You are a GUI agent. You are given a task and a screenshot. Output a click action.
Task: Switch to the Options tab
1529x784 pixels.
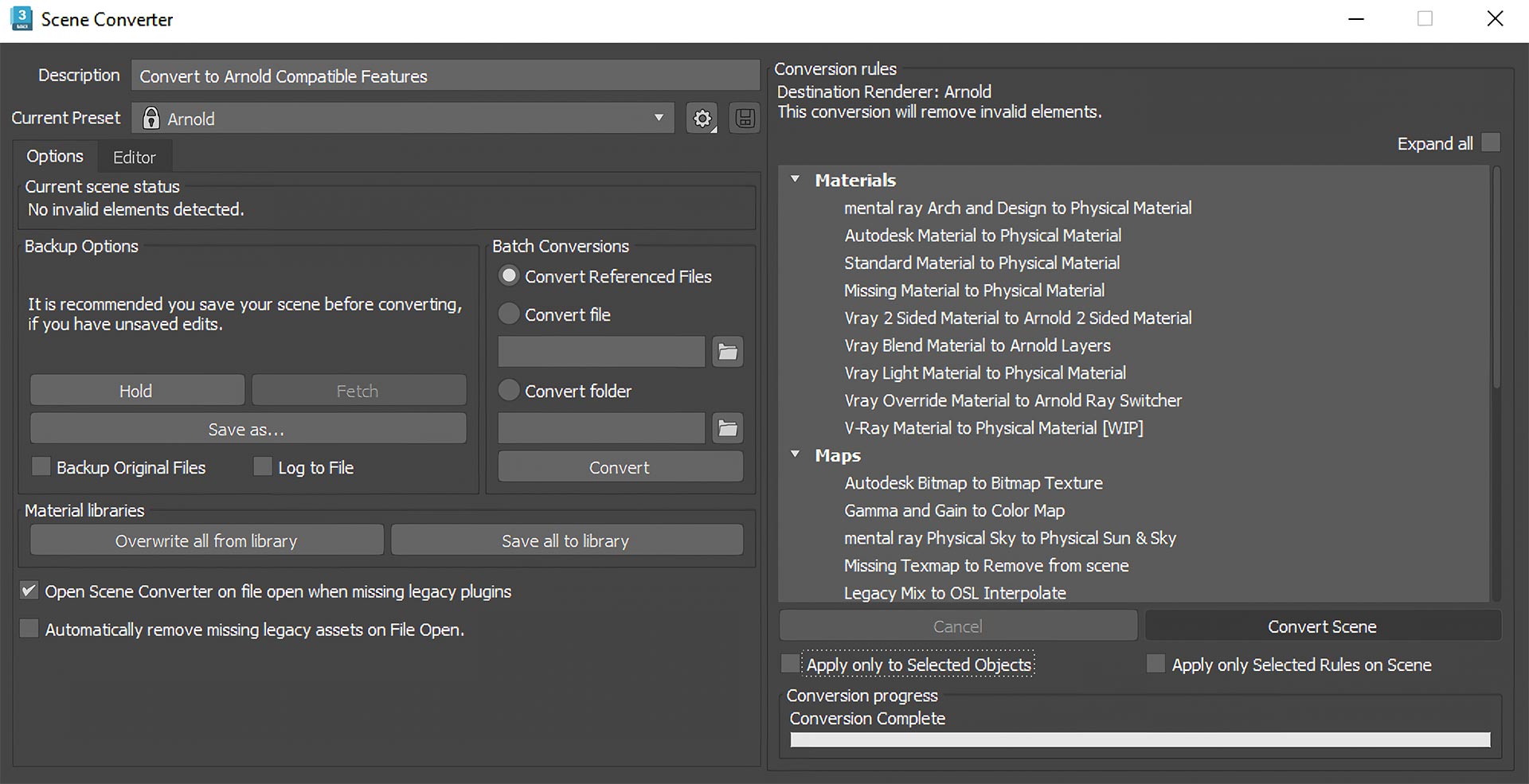[x=55, y=156]
